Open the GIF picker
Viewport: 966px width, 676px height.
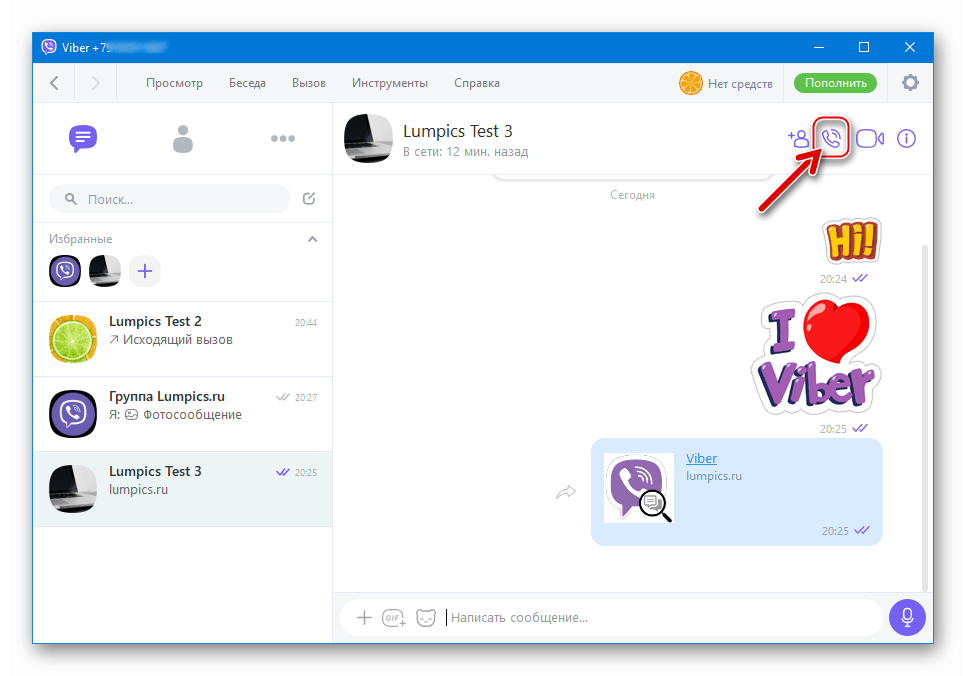pos(394,617)
